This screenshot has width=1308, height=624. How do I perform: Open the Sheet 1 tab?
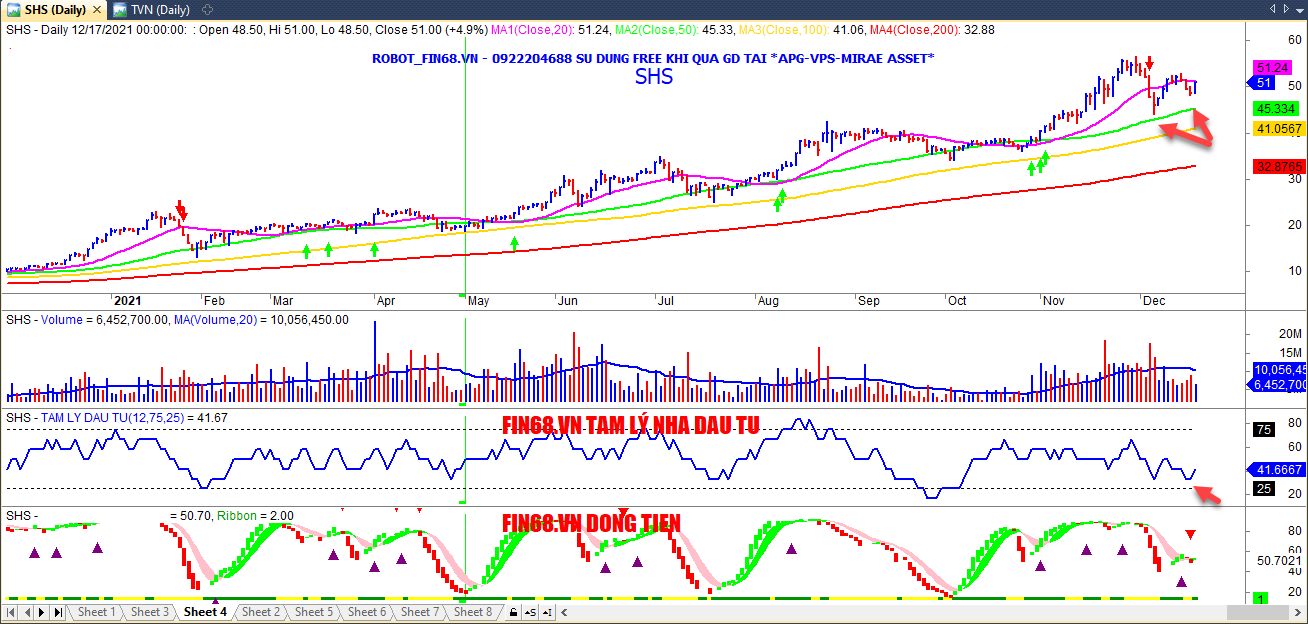[96, 612]
